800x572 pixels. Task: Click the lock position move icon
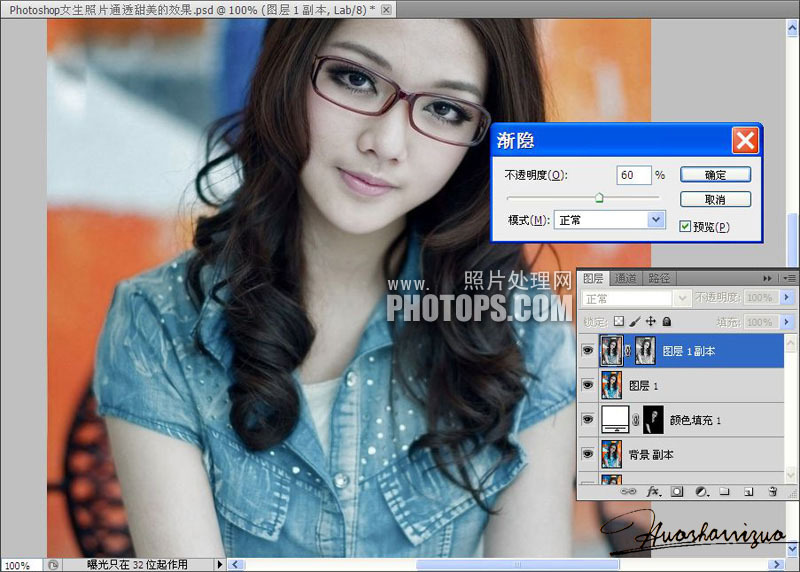[x=651, y=321]
